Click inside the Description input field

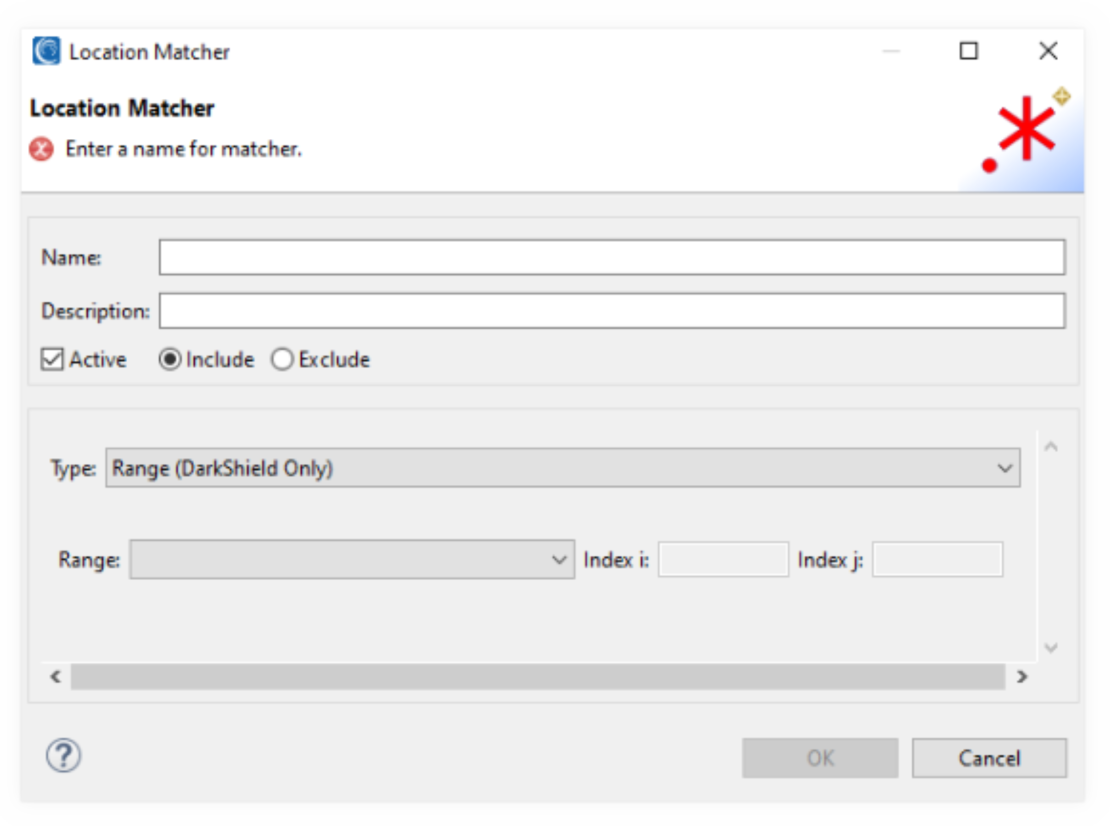(610, 309)
